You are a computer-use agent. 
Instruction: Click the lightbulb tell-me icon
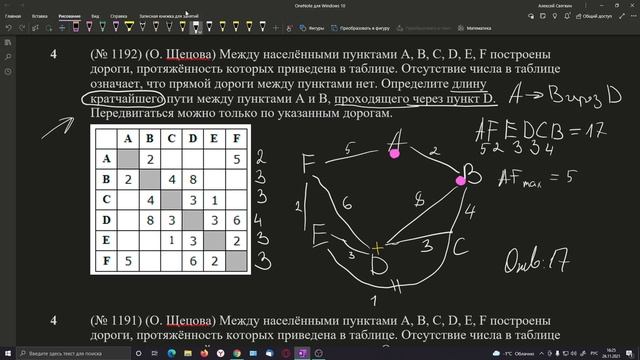pos(554,16)
